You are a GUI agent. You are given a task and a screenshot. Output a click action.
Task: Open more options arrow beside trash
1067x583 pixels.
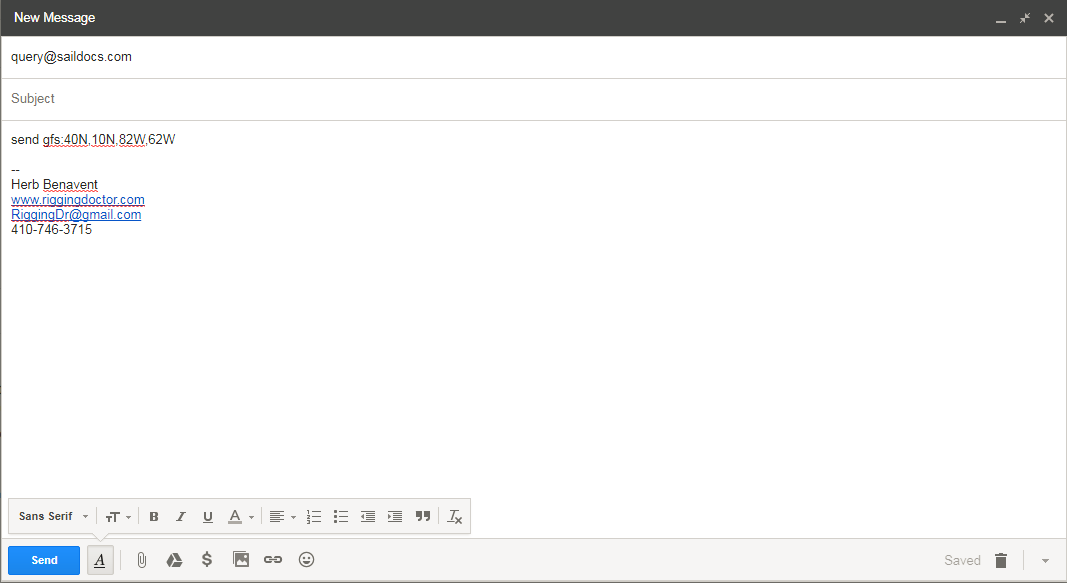1045,561
